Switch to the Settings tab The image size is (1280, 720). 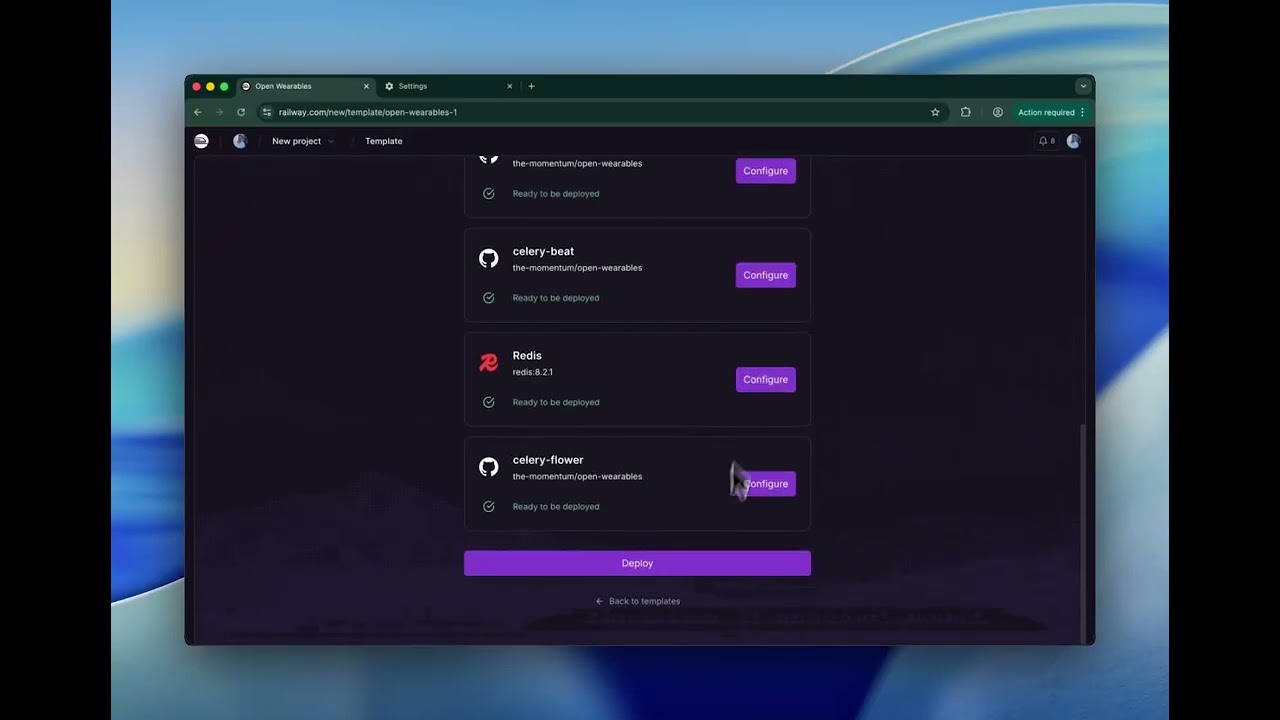[x=448, y=86]
